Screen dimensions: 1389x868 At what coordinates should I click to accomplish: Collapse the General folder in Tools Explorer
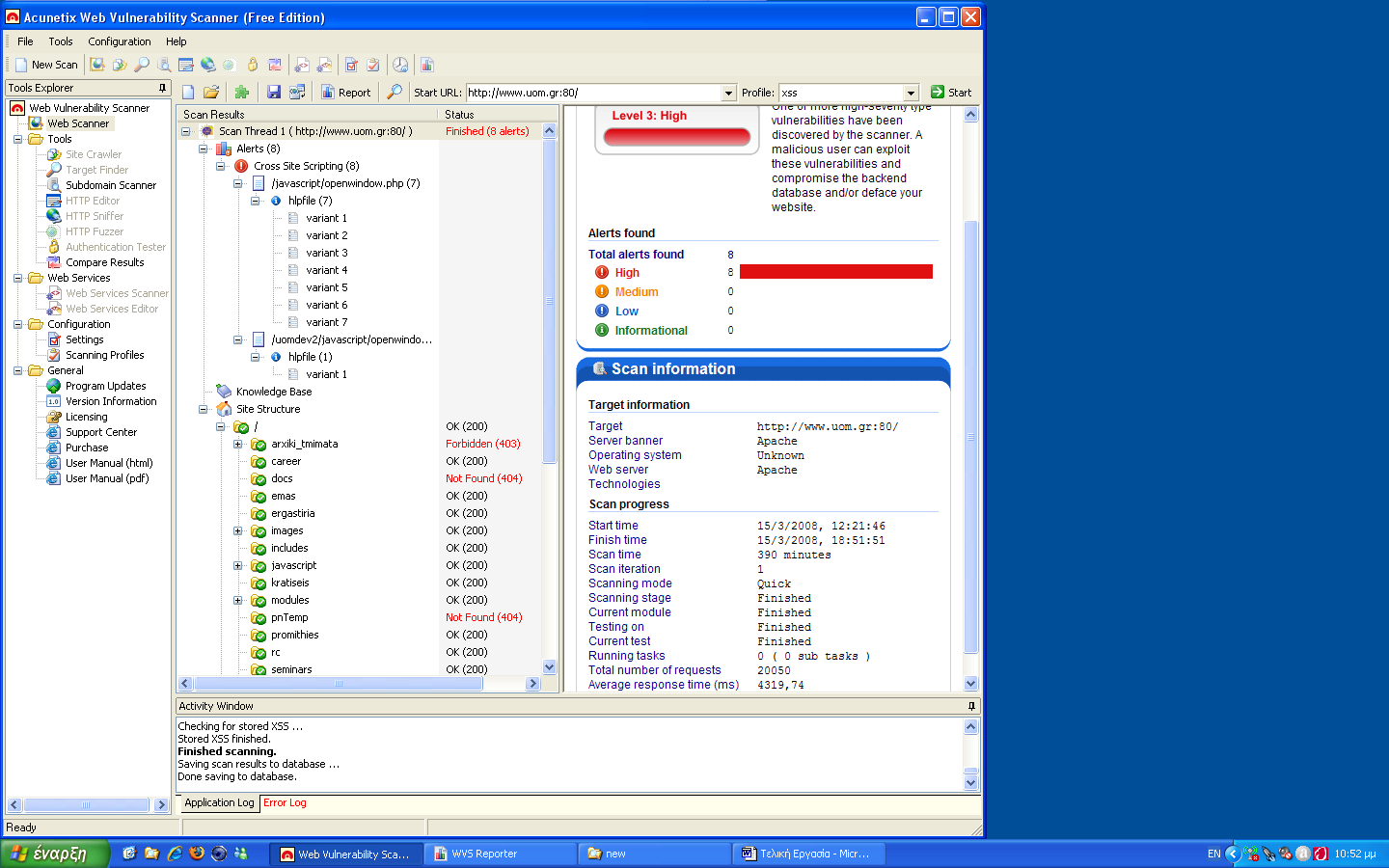pyautogui.click(x=17, y=370)
